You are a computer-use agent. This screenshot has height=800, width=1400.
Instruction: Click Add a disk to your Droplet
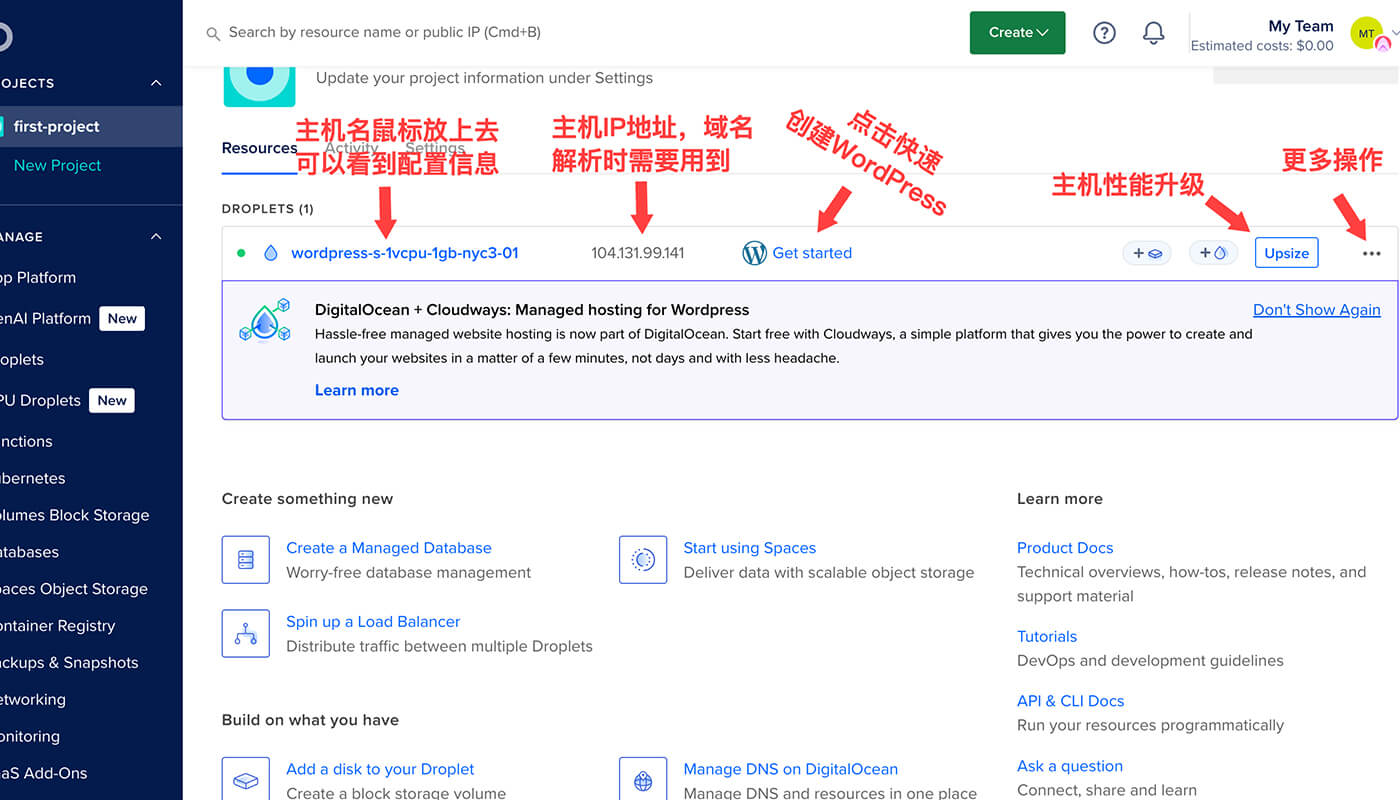tap(380, 769)
